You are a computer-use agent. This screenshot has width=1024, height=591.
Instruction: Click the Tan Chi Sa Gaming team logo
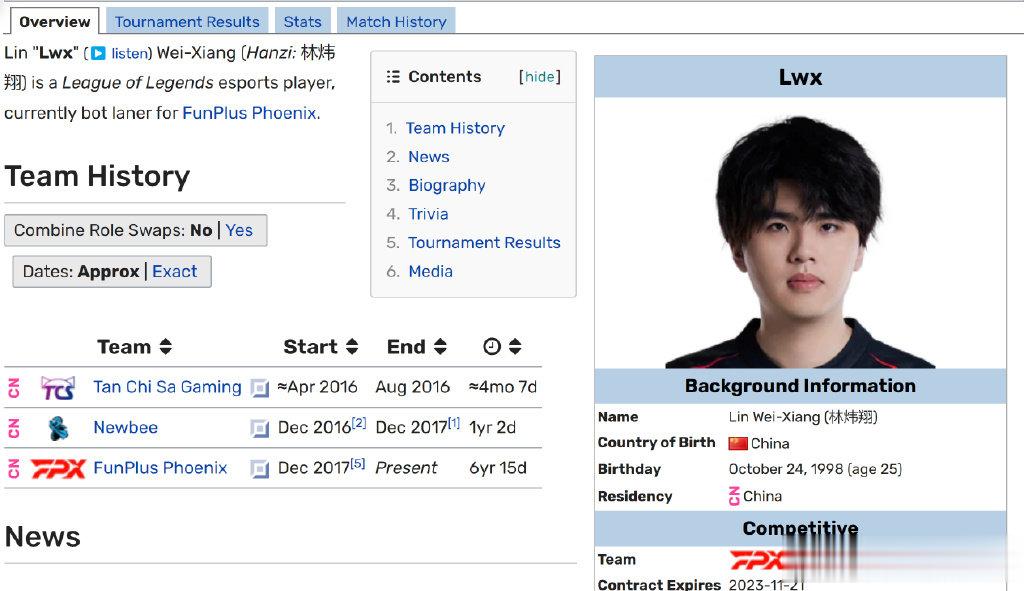(57, 388)
